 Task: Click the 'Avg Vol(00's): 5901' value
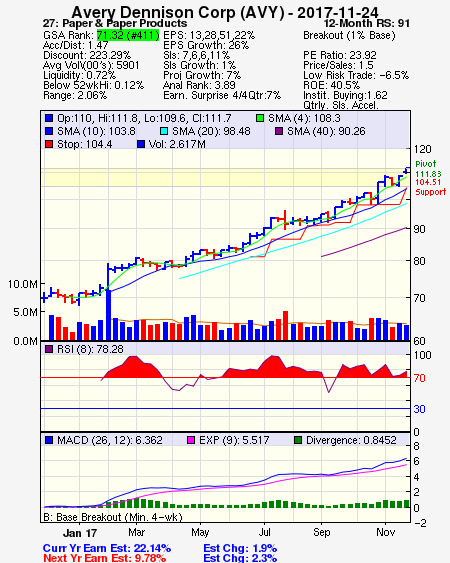pos(91,65)
